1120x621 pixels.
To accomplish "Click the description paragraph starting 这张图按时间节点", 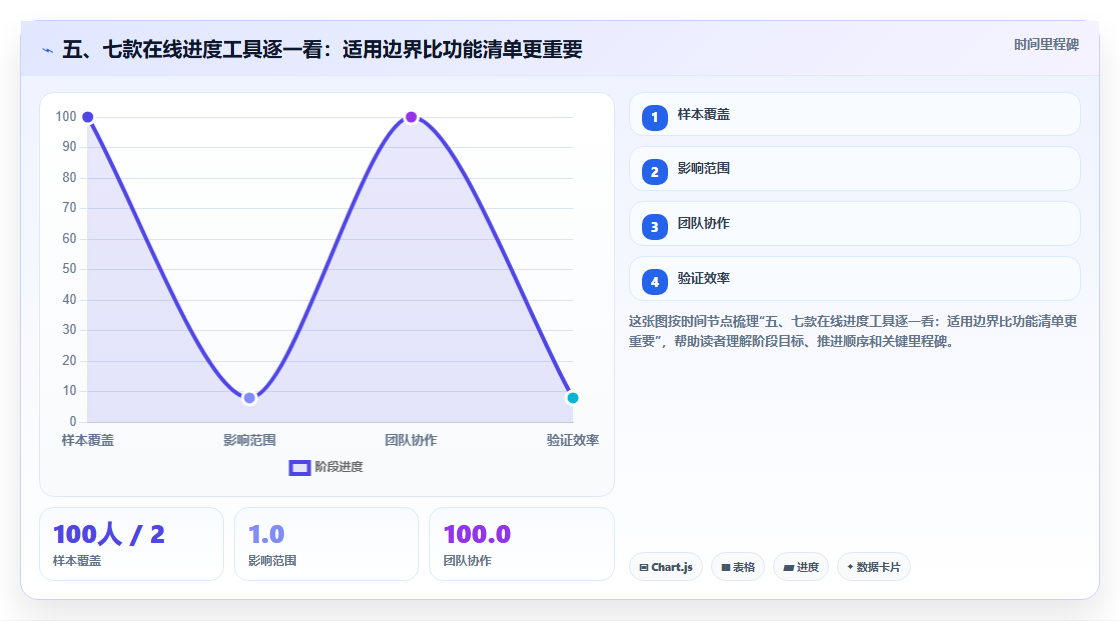I will tap(853, 332).
